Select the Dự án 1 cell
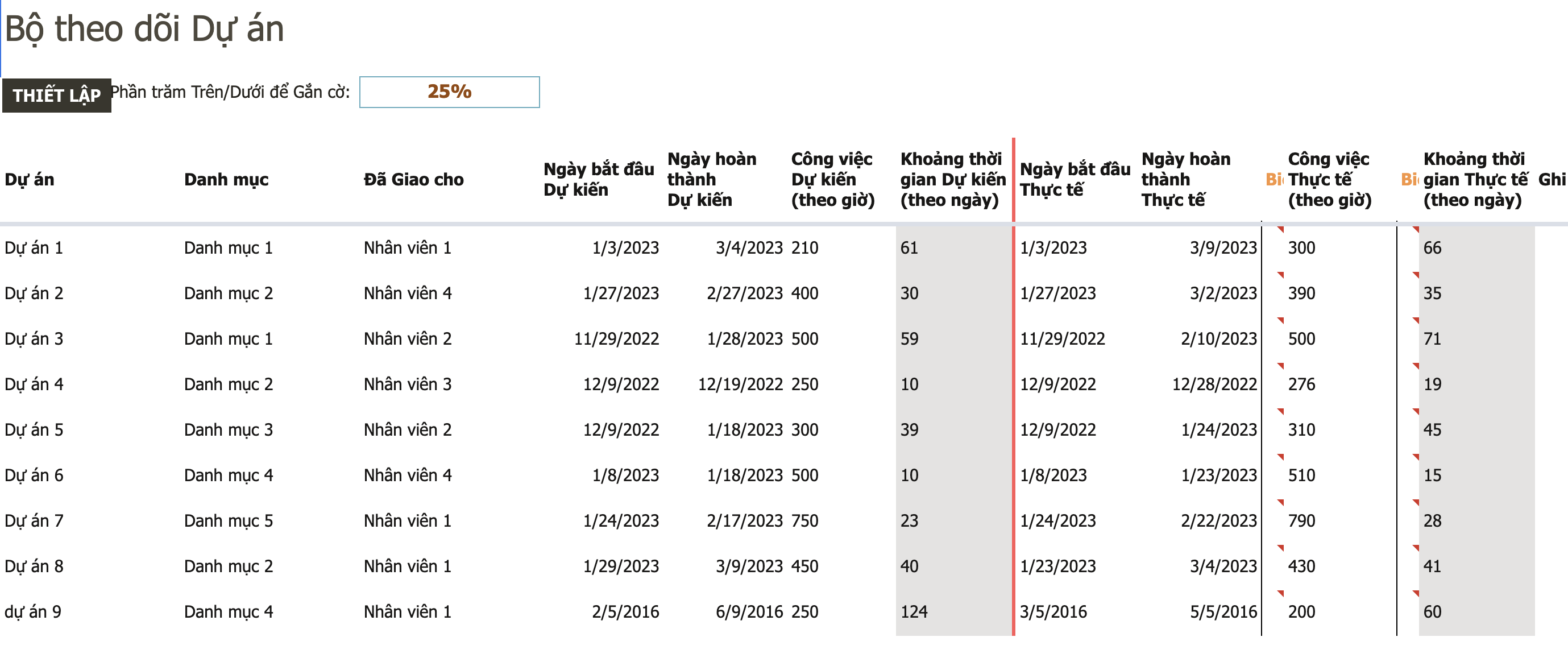Viewport: 1568px width, 670px height. tap(34, 248)
